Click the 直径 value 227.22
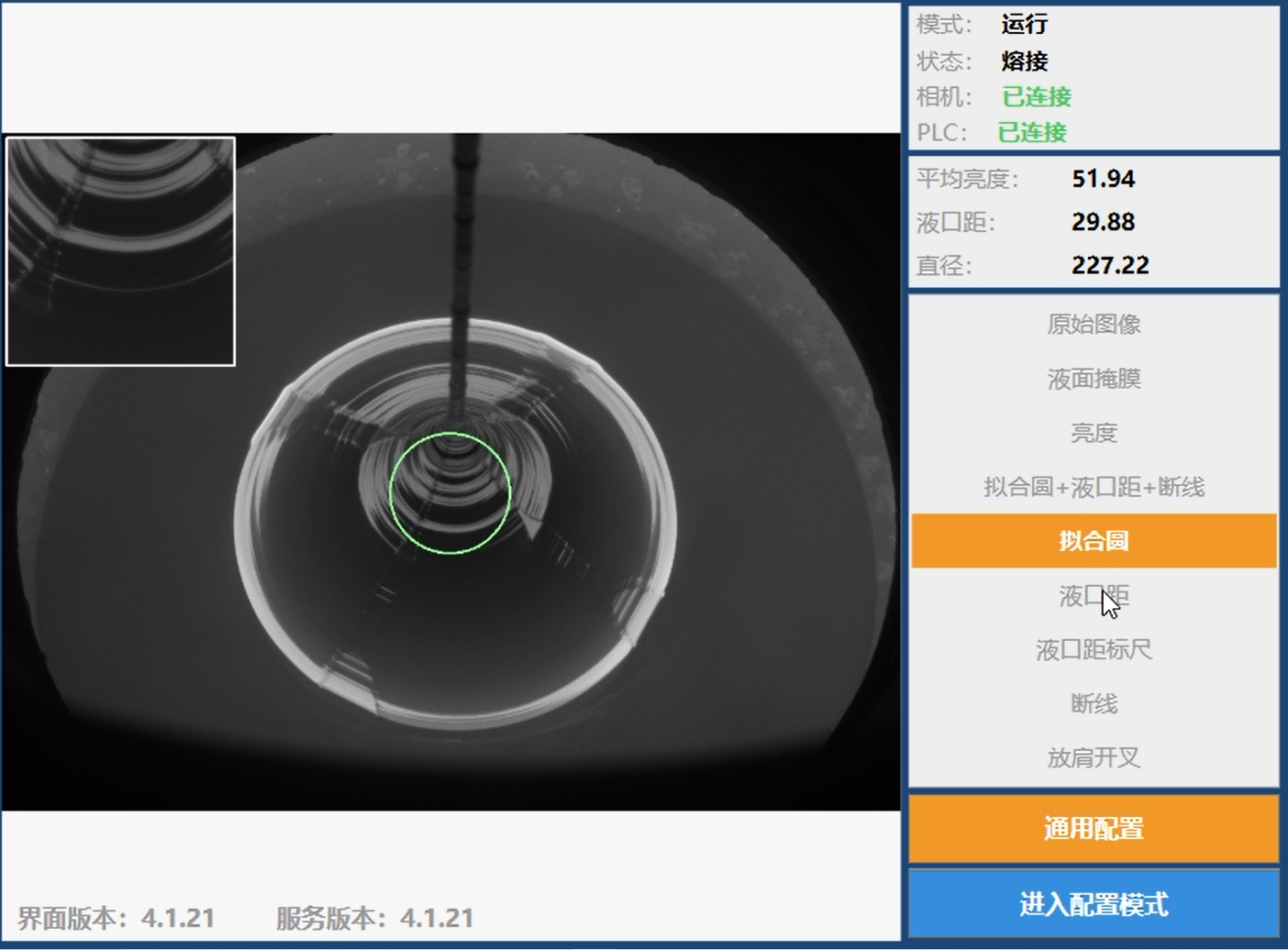The image size is (1288, 950). [1110, 266]
